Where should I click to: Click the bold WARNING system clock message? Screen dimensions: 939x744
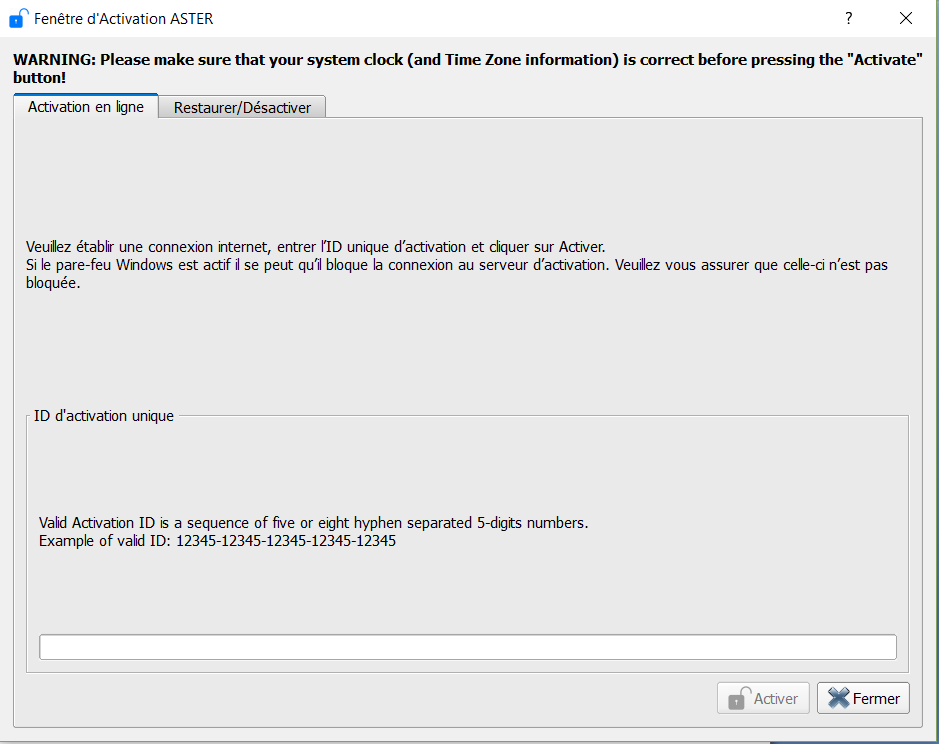466,60
